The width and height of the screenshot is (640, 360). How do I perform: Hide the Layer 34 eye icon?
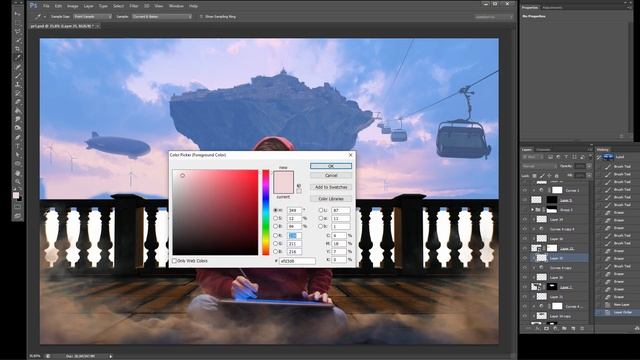(525, 220)
